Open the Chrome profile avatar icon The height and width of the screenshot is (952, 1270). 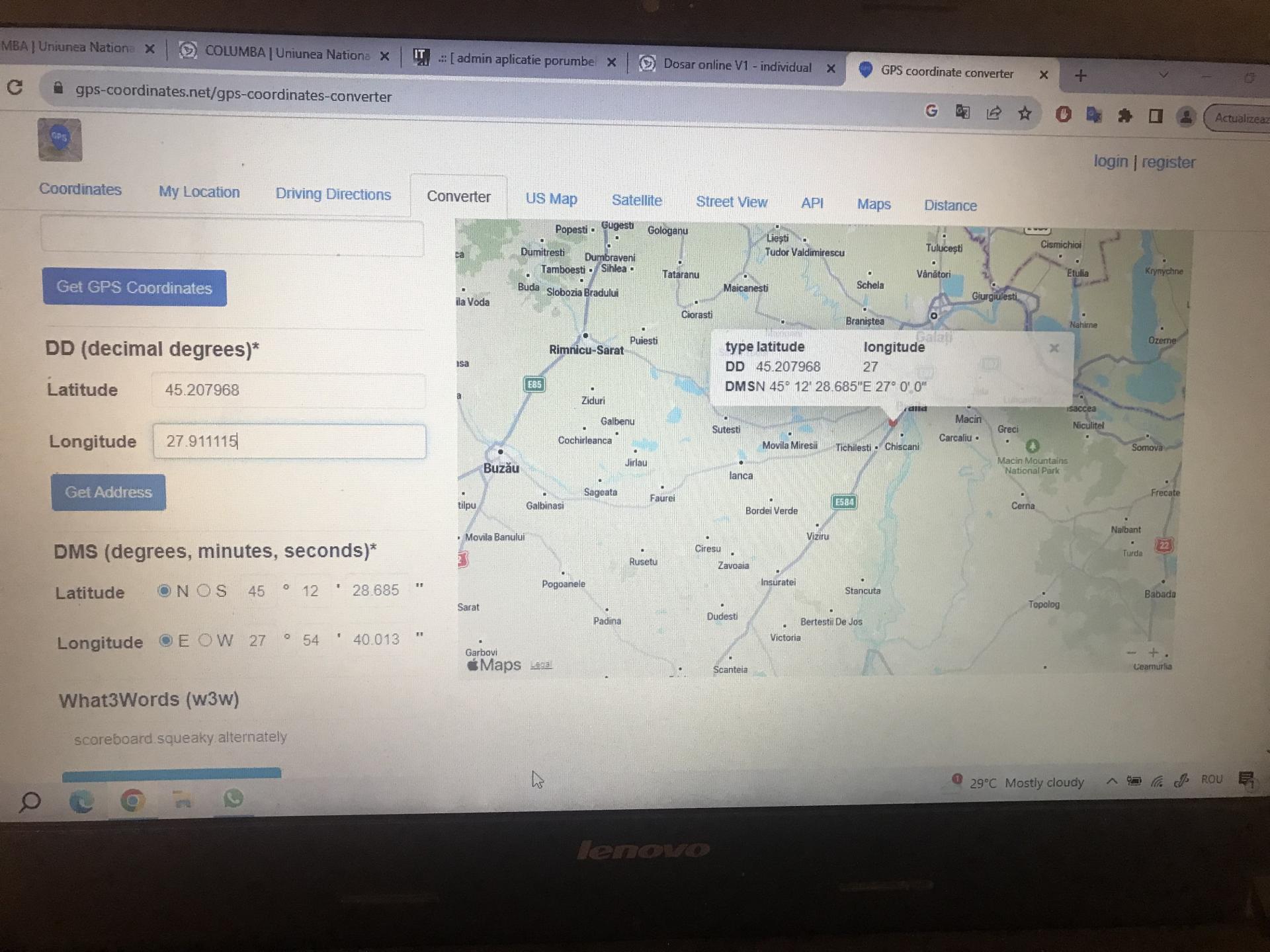click(x=1186, y=118)
